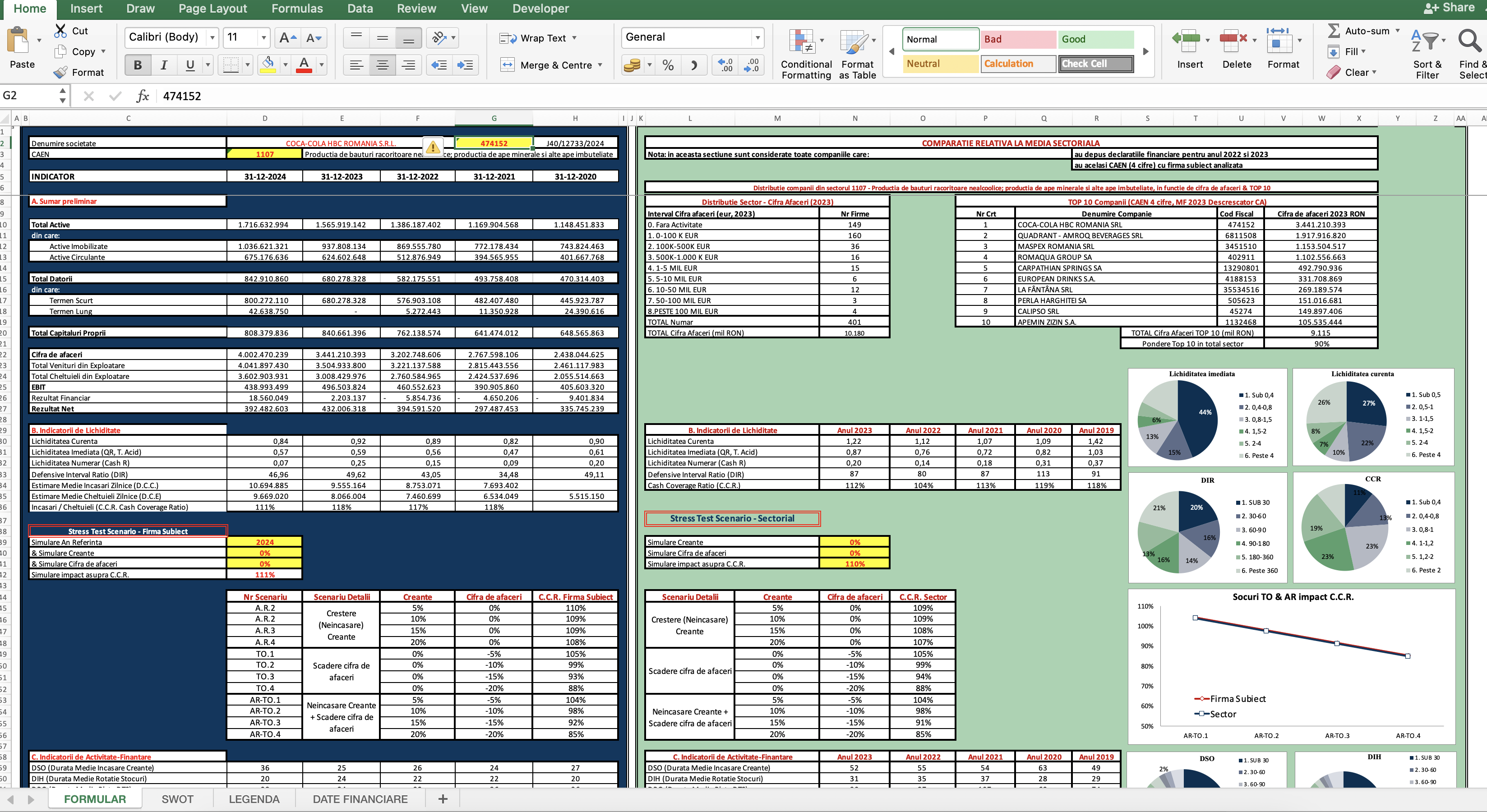Click the currency format coins icon
The image size is (1487, 812).
click(632, 65)
